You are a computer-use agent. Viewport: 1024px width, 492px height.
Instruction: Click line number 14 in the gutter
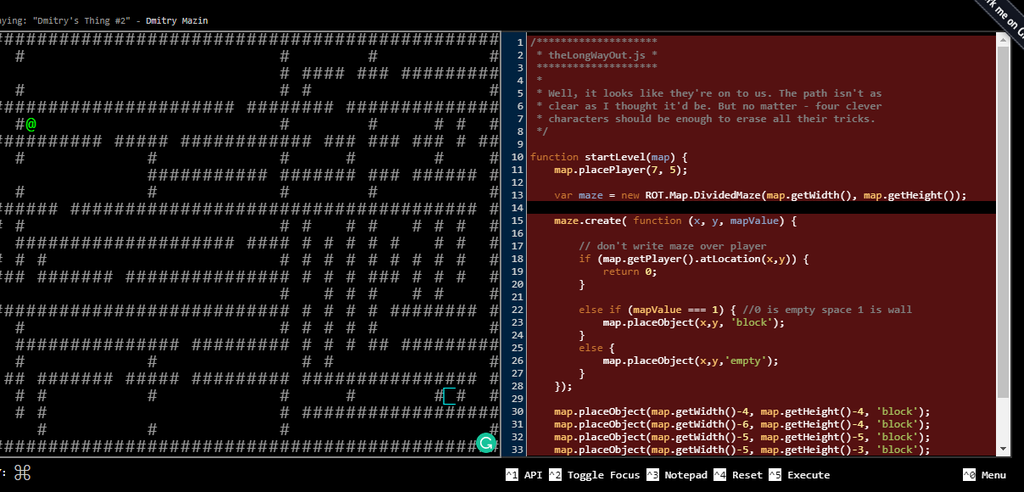coord(519,208)
